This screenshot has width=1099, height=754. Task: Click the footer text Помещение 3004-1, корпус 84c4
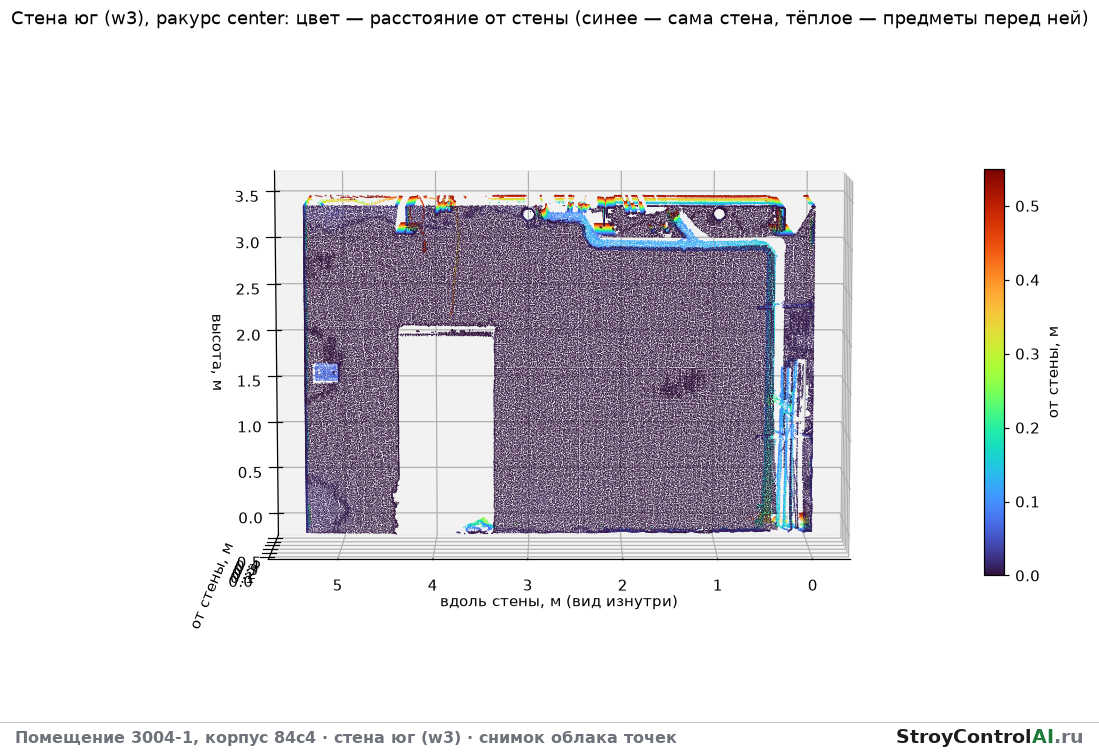(165, 737)
